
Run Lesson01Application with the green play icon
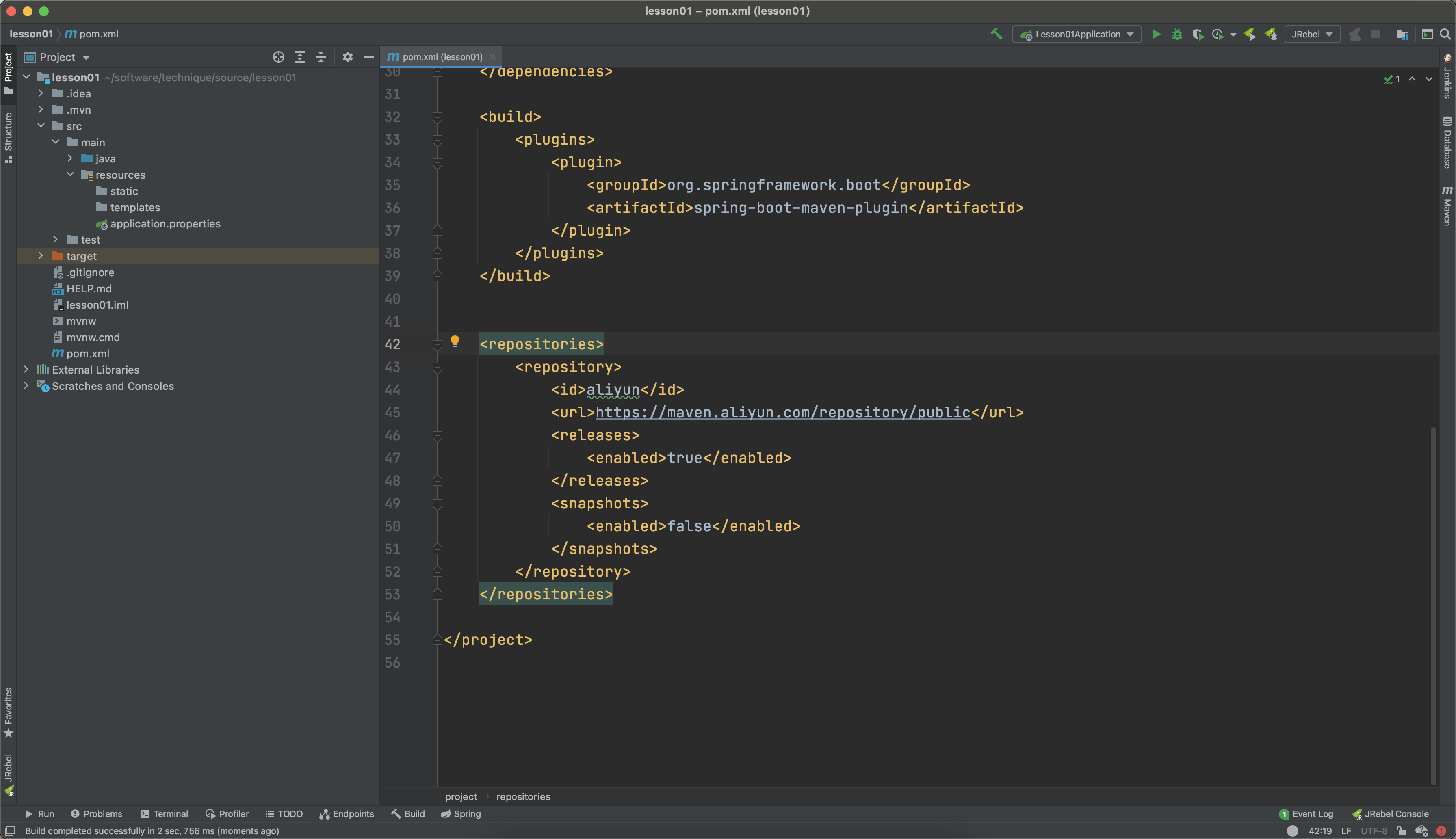1156,34
